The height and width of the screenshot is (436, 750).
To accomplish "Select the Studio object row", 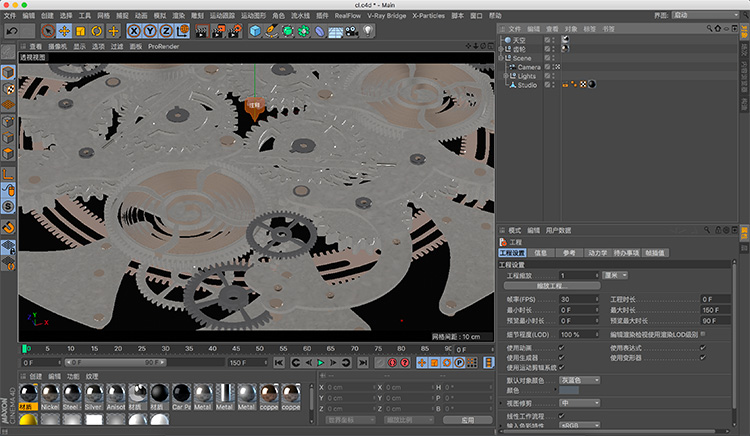I will coord(527,85).
